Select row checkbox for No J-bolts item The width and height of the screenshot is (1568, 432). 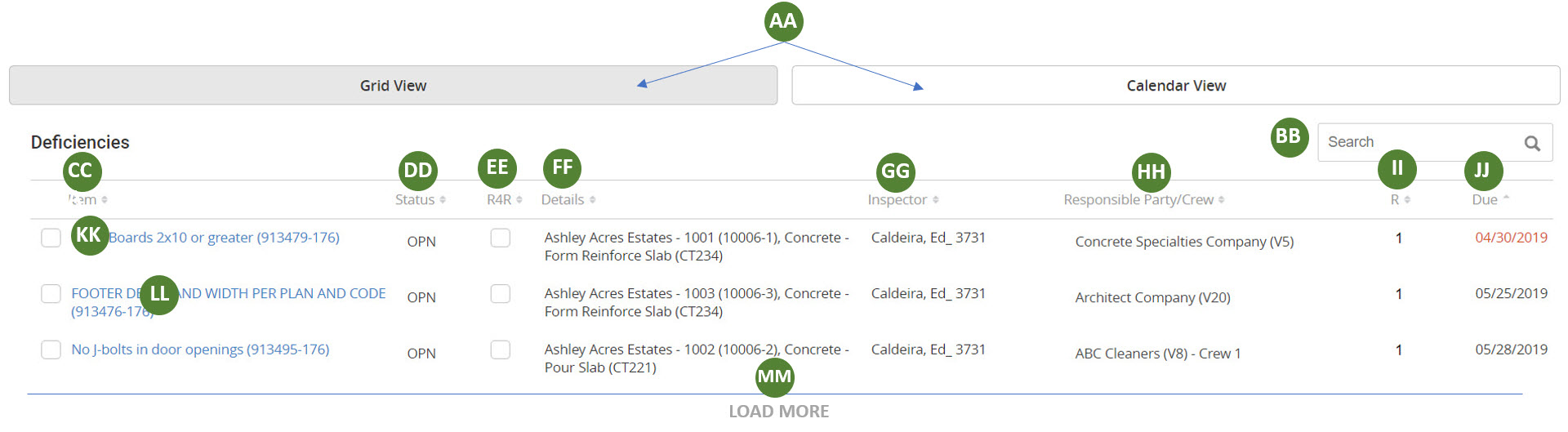[x=51, y=350]
